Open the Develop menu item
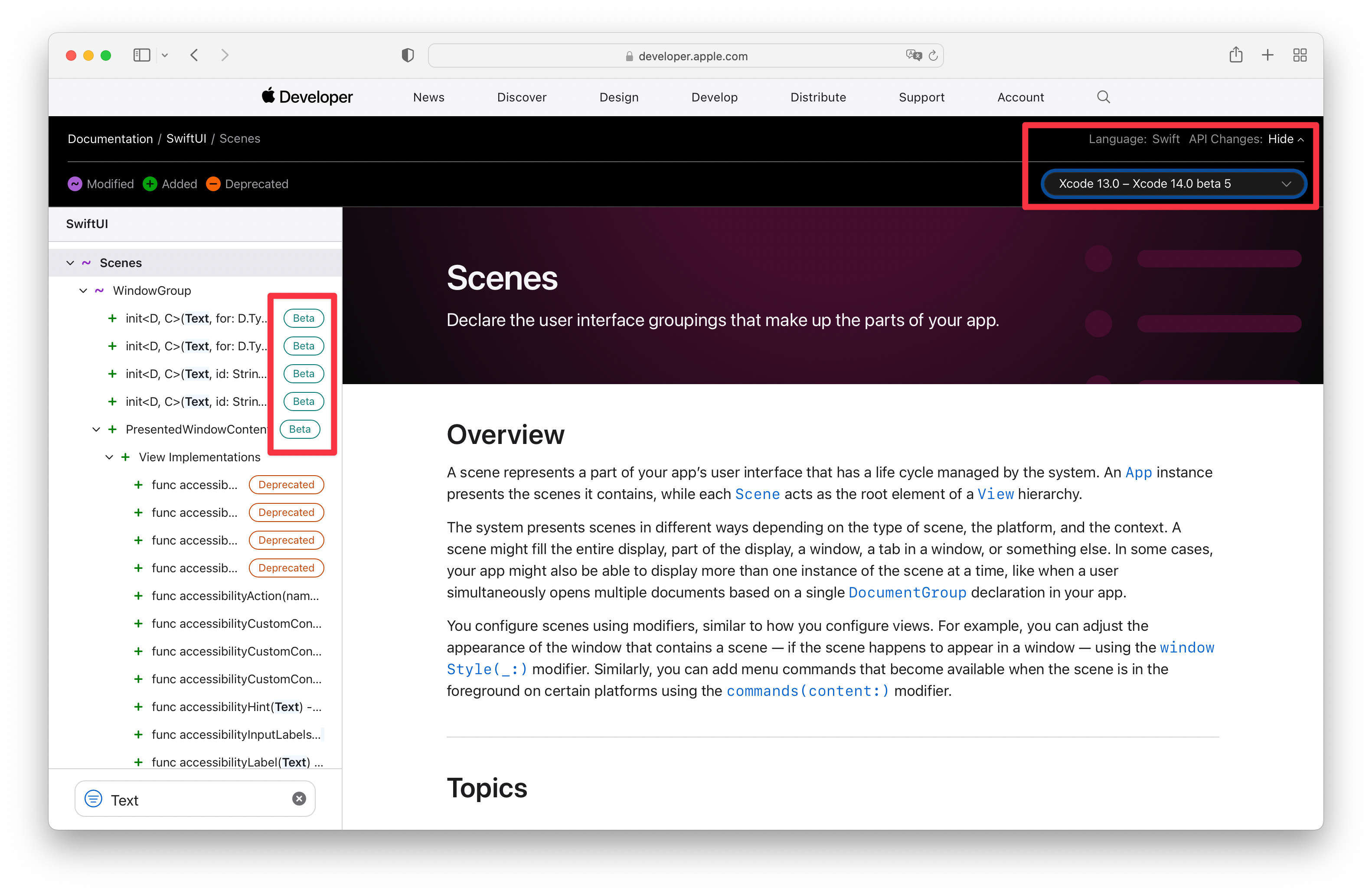This screenshot has height=894, width=1372. click(714, 97)
